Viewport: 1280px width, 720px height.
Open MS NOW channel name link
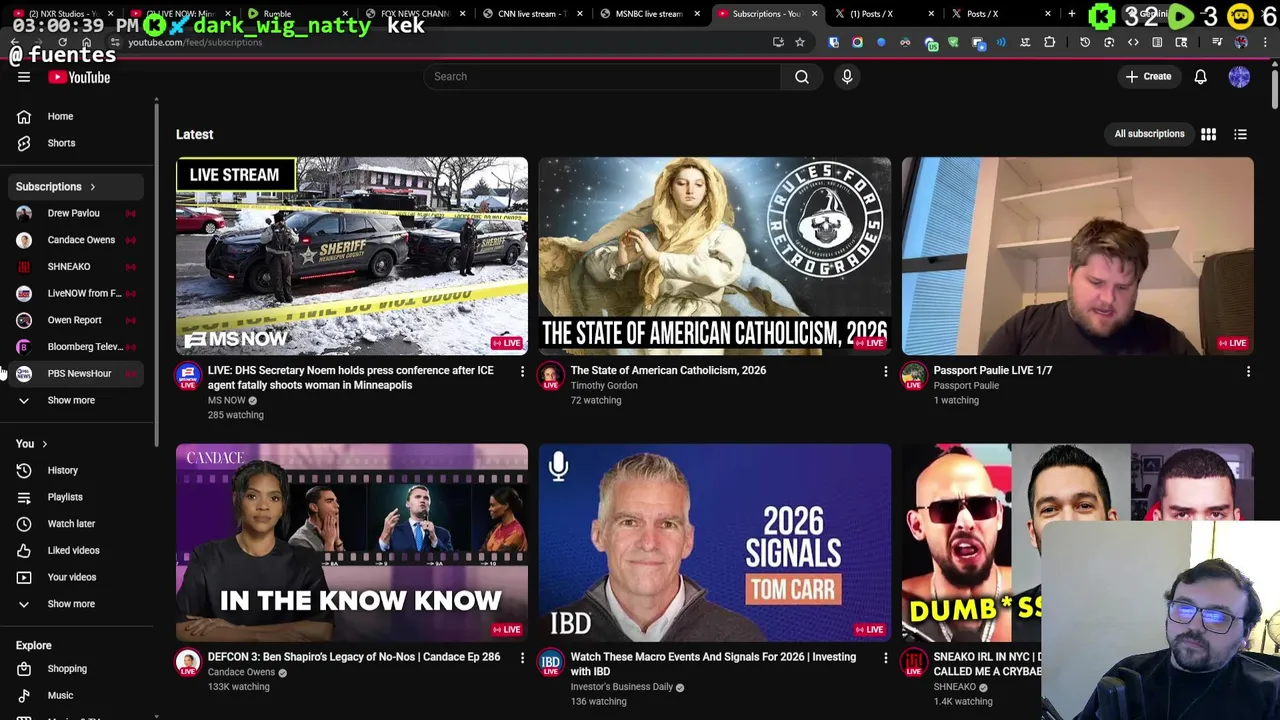coord(226,400)
